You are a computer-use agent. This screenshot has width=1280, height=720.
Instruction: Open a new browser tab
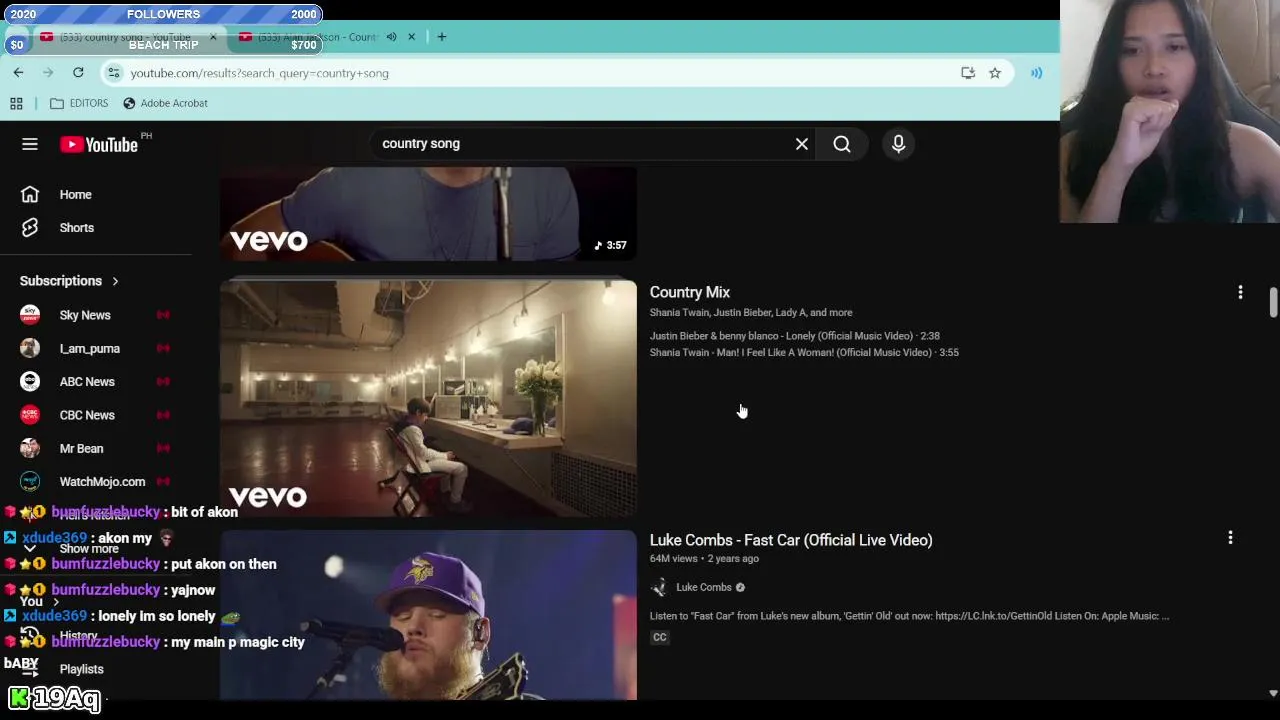click(x=441, y=37)
